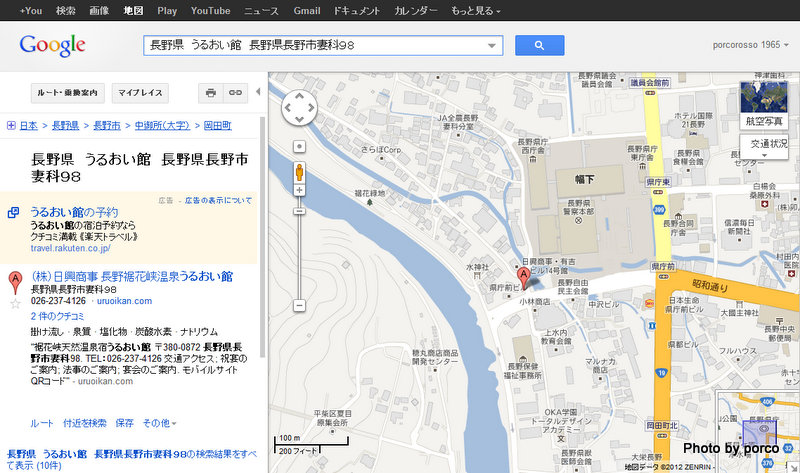Open ニュース in the top bar

[261, 11]
